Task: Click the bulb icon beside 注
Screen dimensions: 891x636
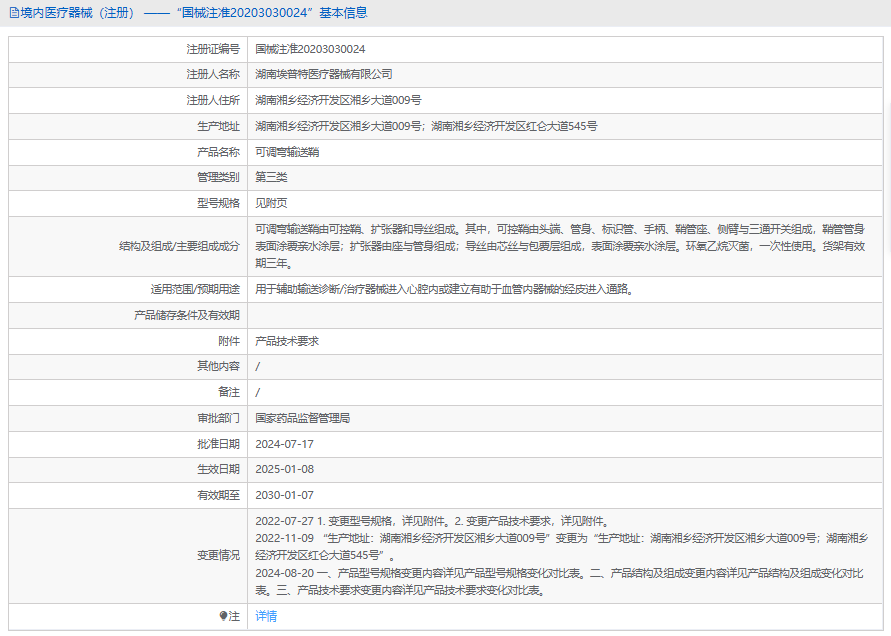Action: pos(223,616)
